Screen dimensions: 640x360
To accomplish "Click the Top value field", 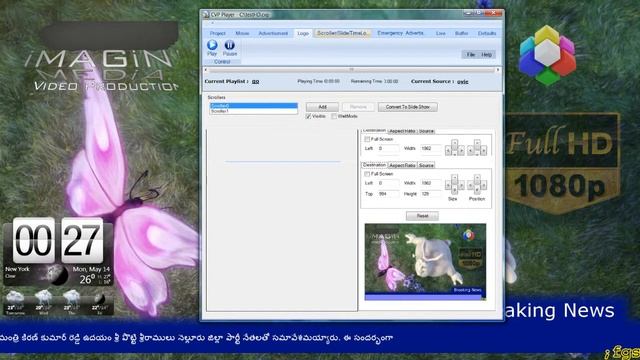I will (388, 194).
